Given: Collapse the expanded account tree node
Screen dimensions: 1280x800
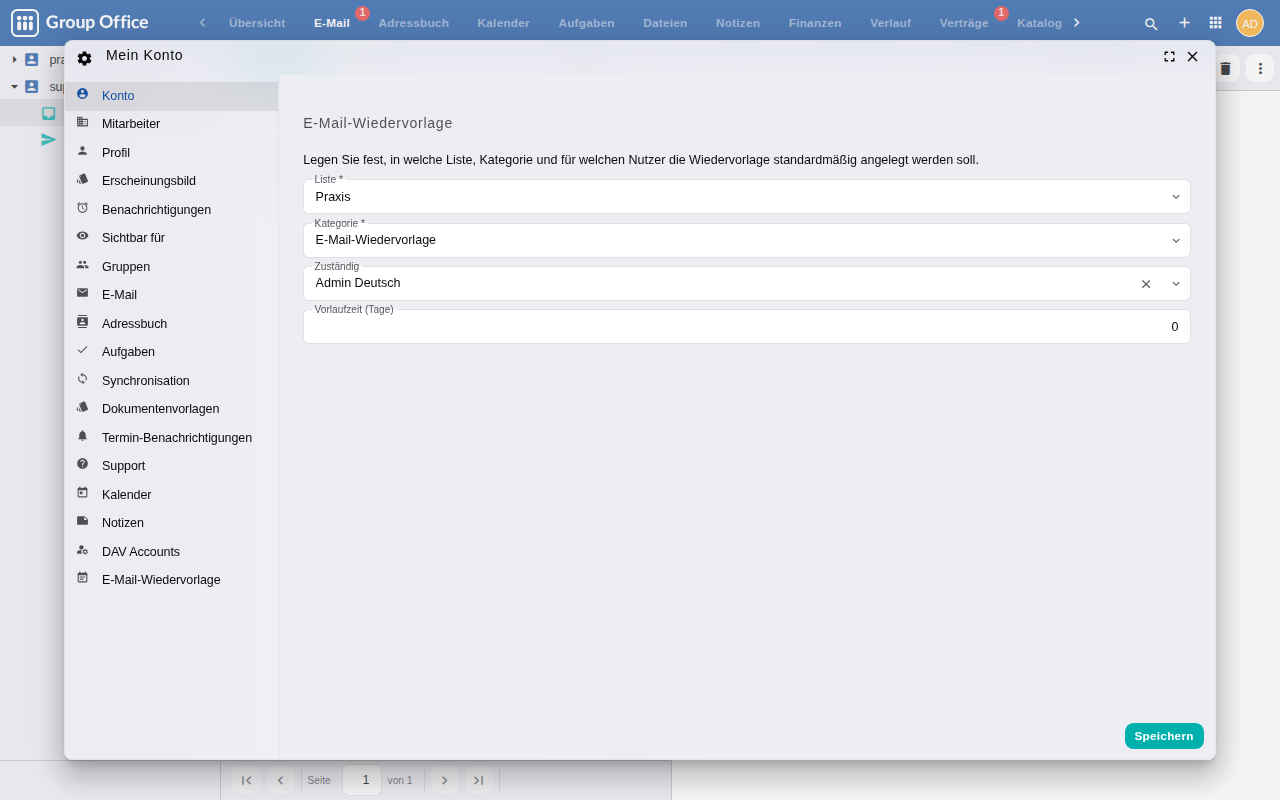Looking at the screenshot, I should (14, 87).
